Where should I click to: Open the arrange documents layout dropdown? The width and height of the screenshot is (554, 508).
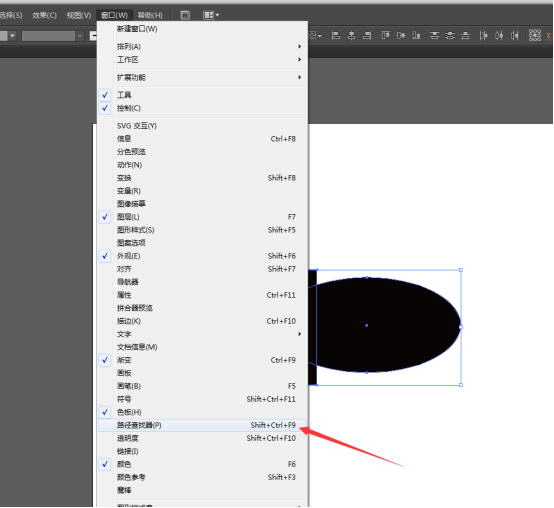tap(211, 15)
